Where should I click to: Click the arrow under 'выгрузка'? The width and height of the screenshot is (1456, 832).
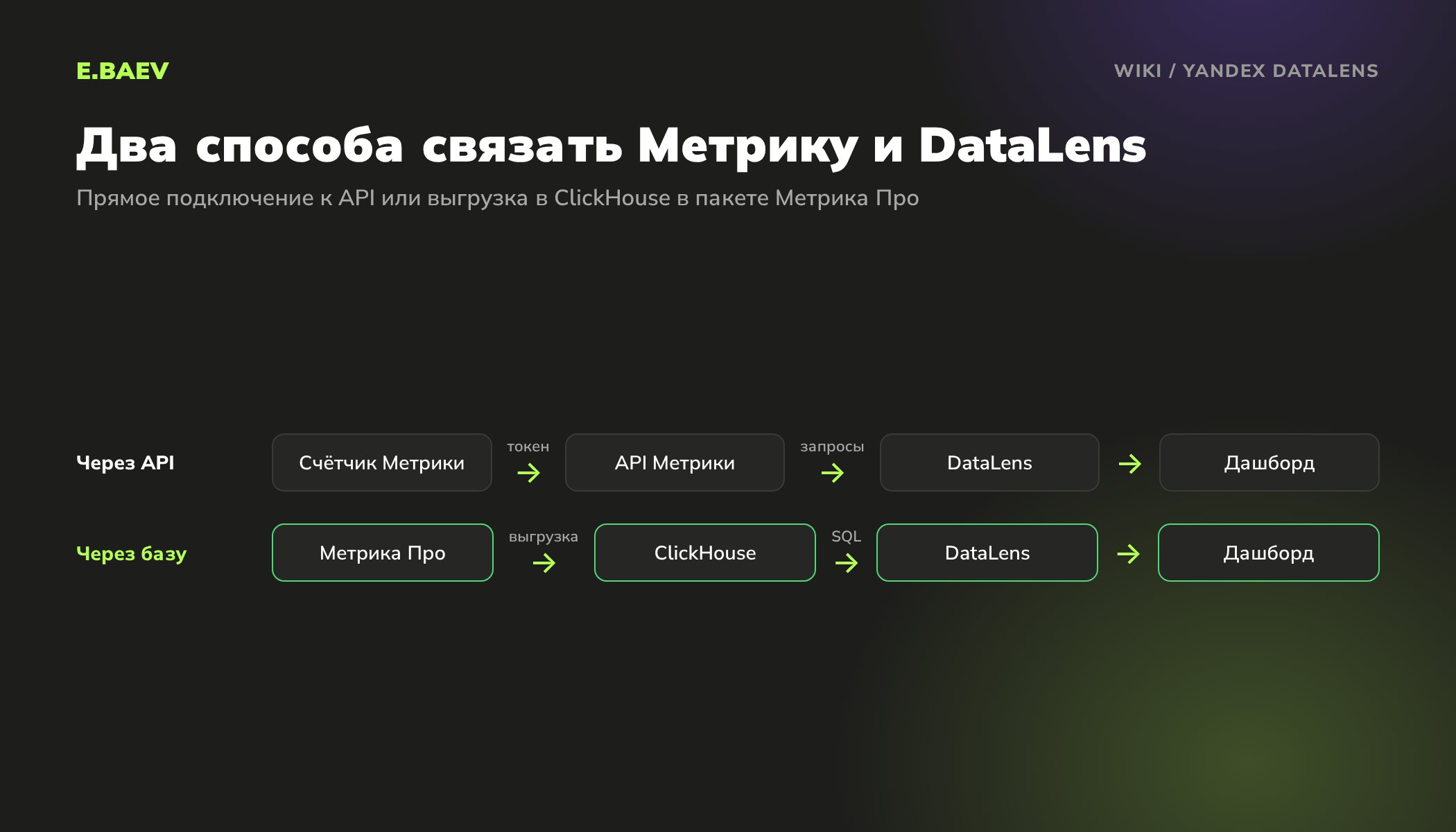click(x=544, y=563)
